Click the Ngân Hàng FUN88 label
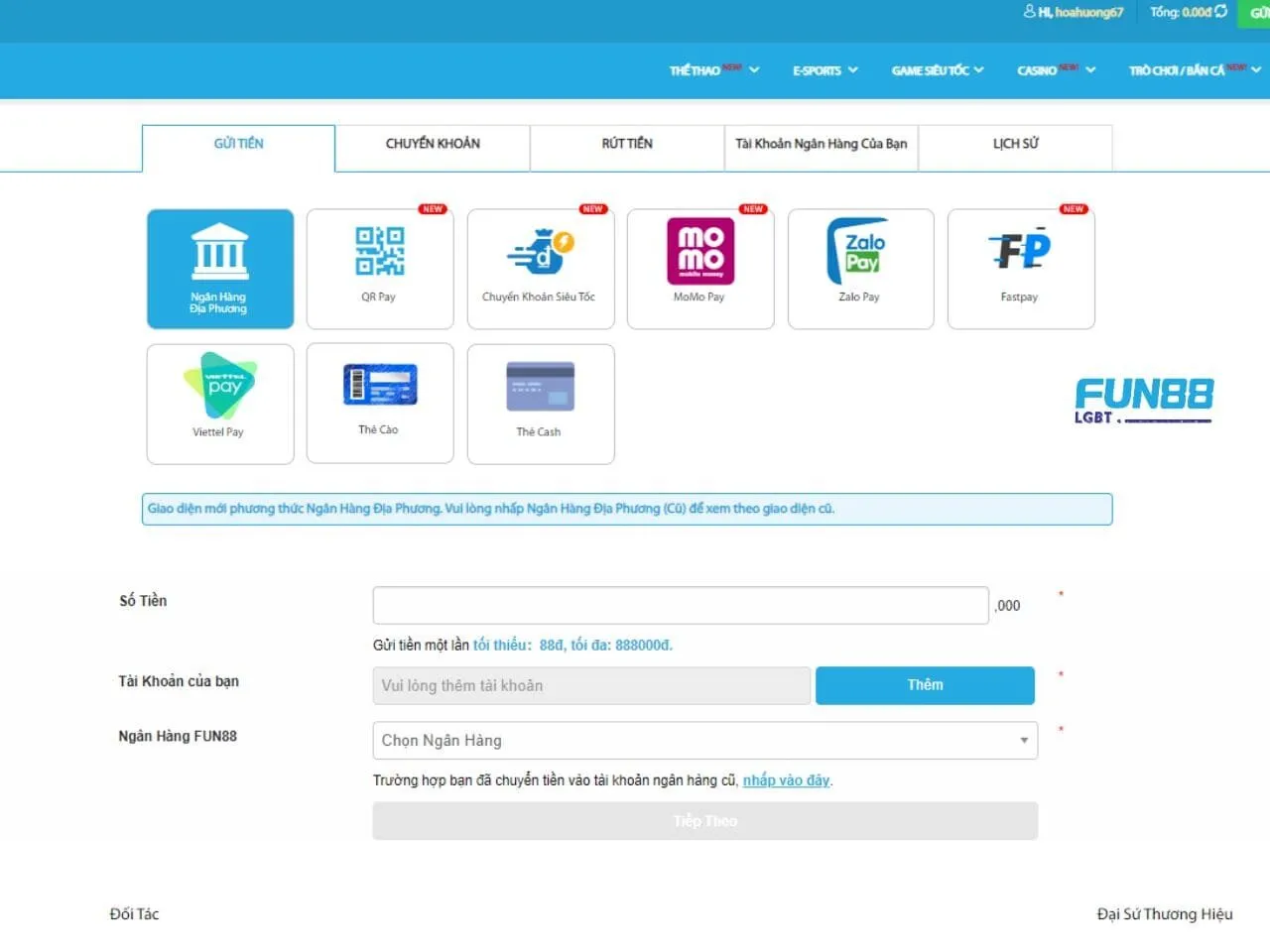 point(178,736)
